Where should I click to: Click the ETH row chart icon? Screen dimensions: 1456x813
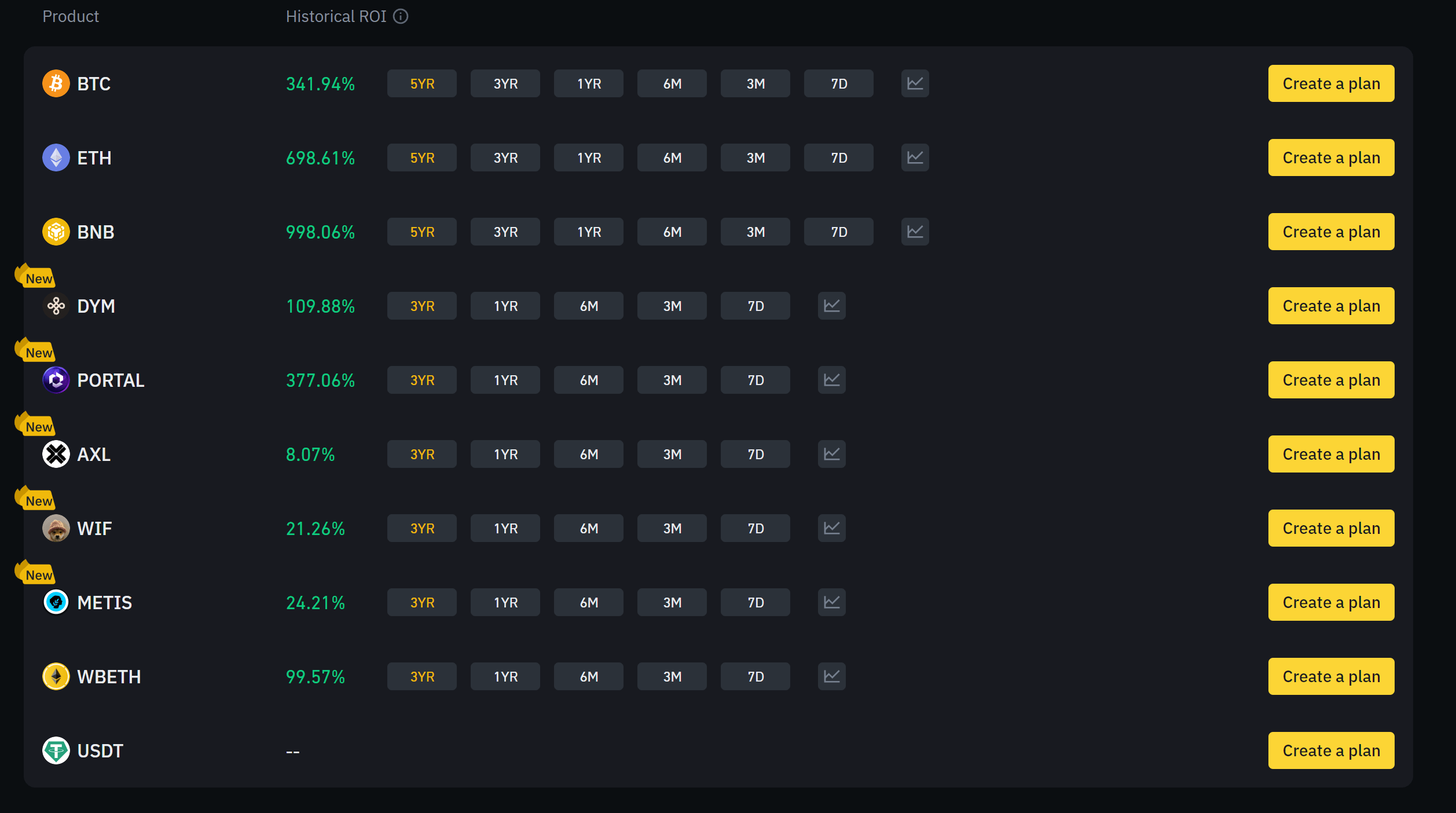[915, 158]
